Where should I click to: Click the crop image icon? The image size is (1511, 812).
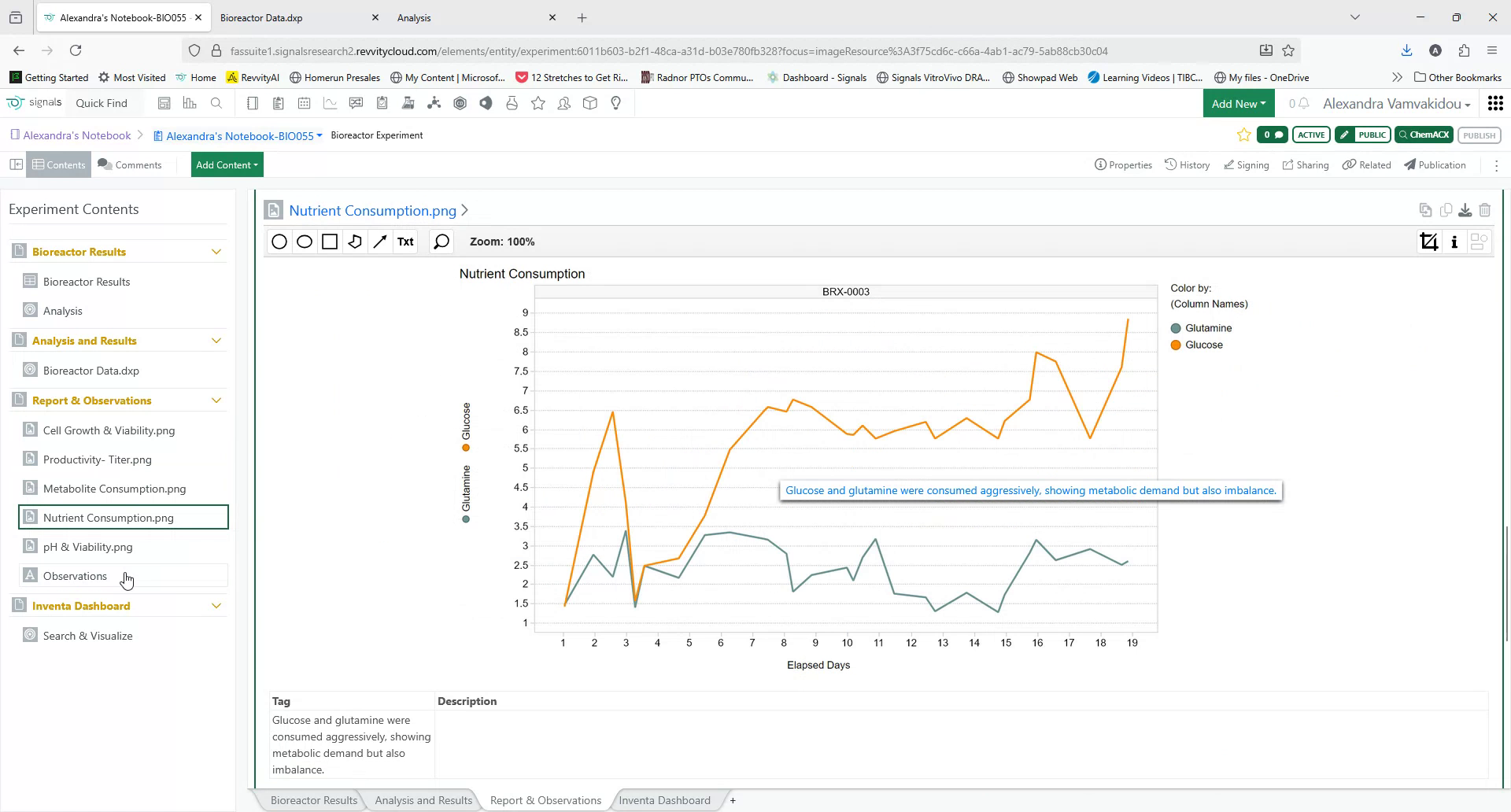pyautogui.click(x=1429, y=242)
